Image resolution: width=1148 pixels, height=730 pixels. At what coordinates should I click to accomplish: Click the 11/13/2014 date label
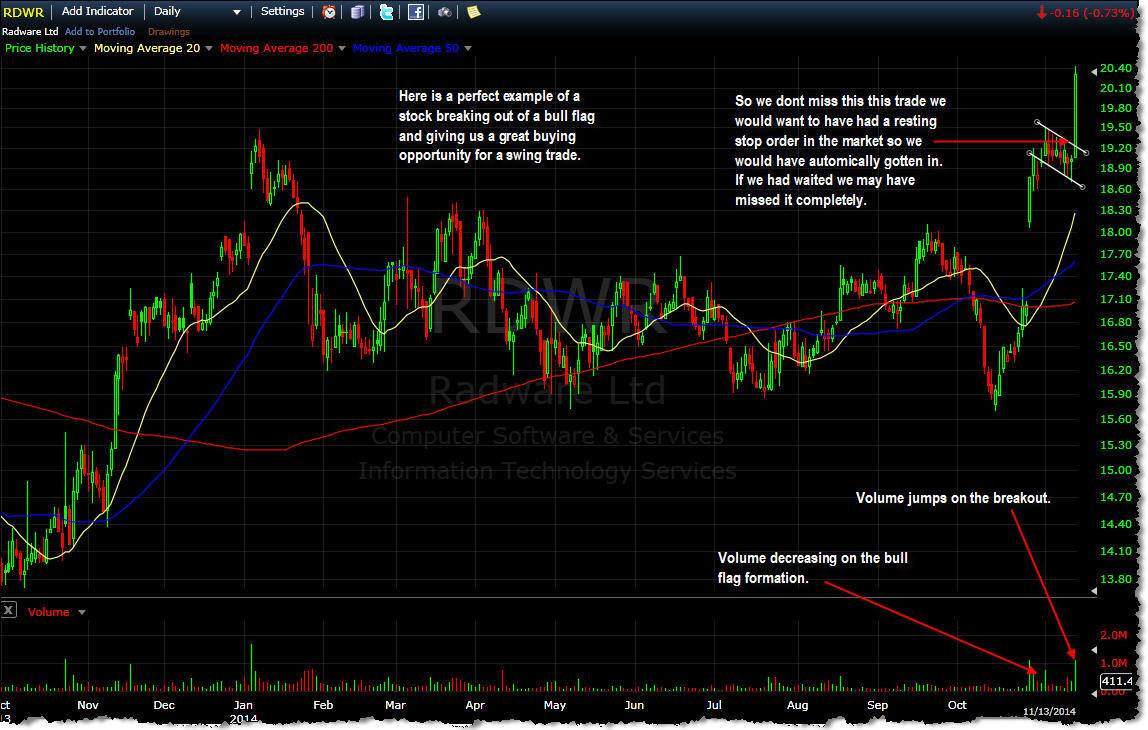pyautogui.click(x=1049, y=711)
